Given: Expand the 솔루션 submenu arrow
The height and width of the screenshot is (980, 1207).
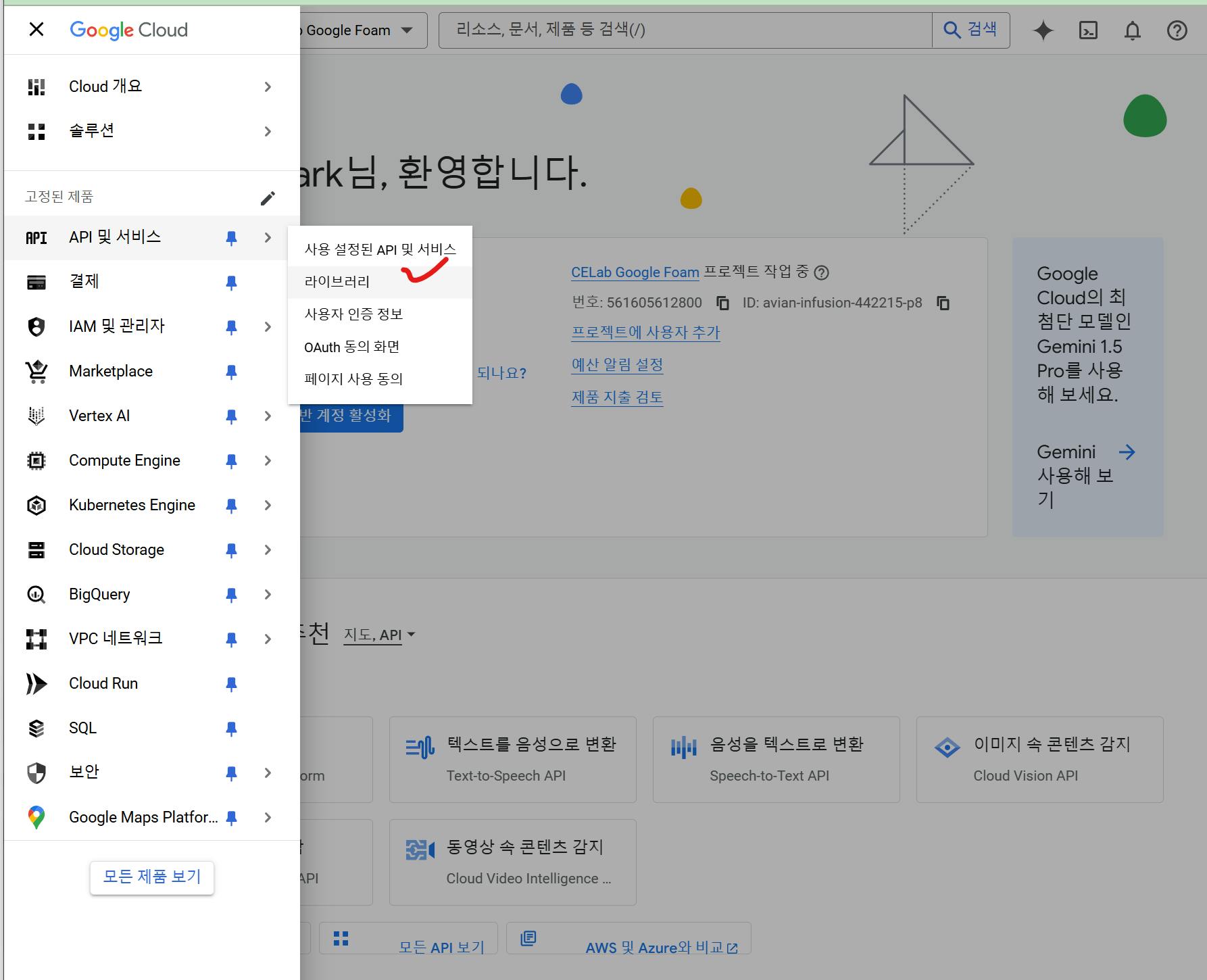Looking at the screenshot, I should 268,131.
